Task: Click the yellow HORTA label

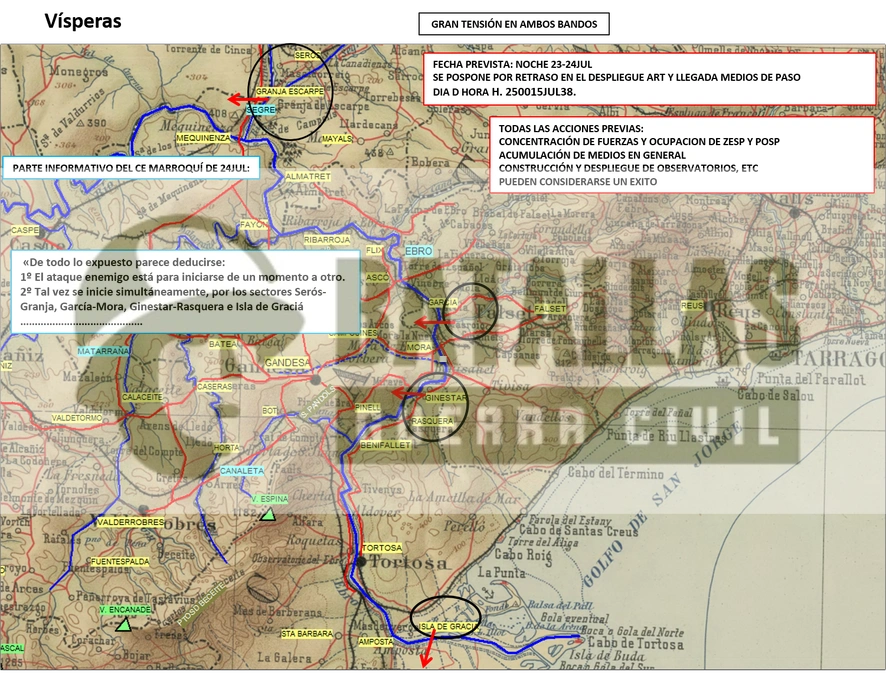Action: tap(226, 448)
